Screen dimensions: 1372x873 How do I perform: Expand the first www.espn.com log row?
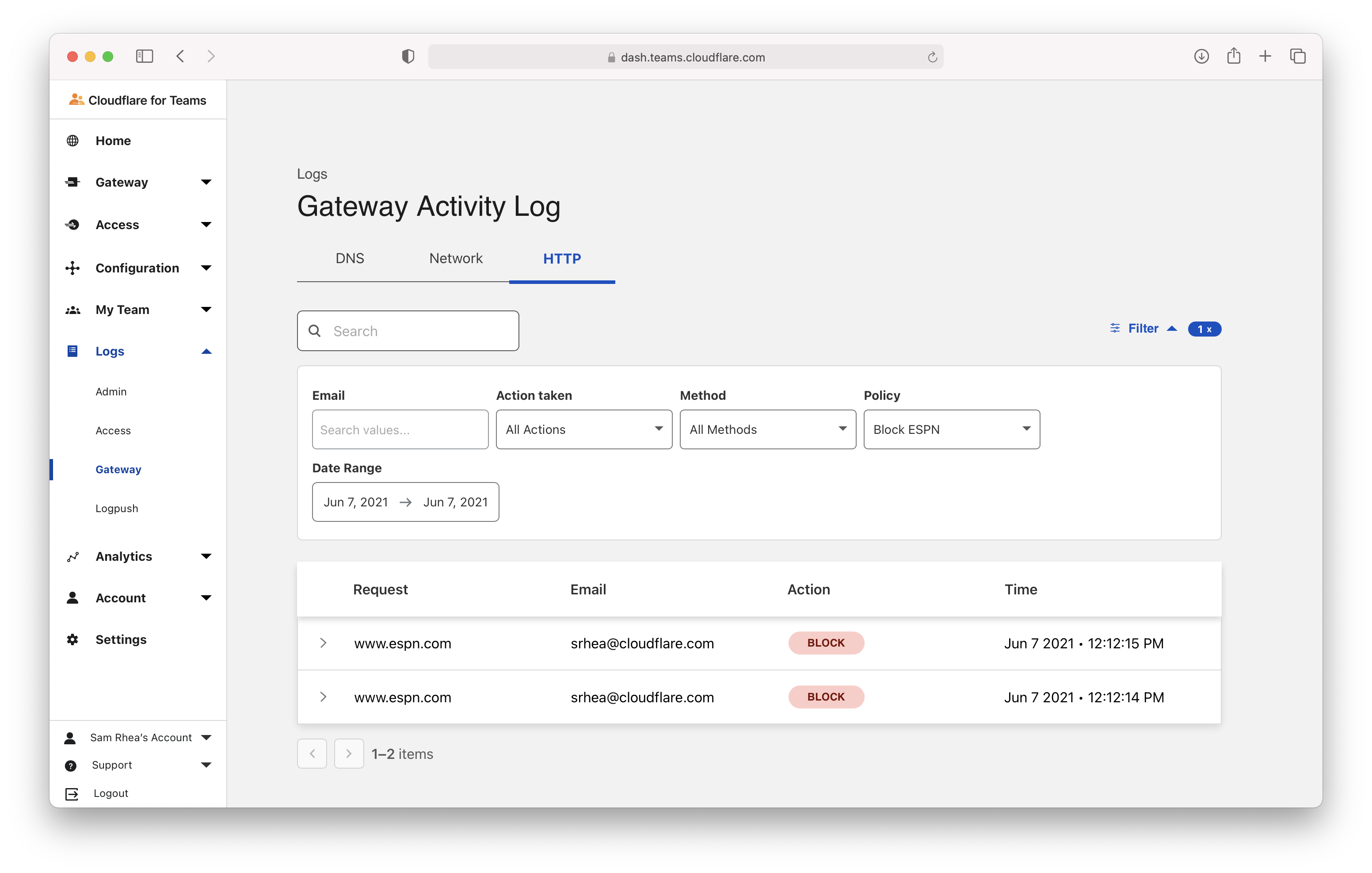point(323,643)
